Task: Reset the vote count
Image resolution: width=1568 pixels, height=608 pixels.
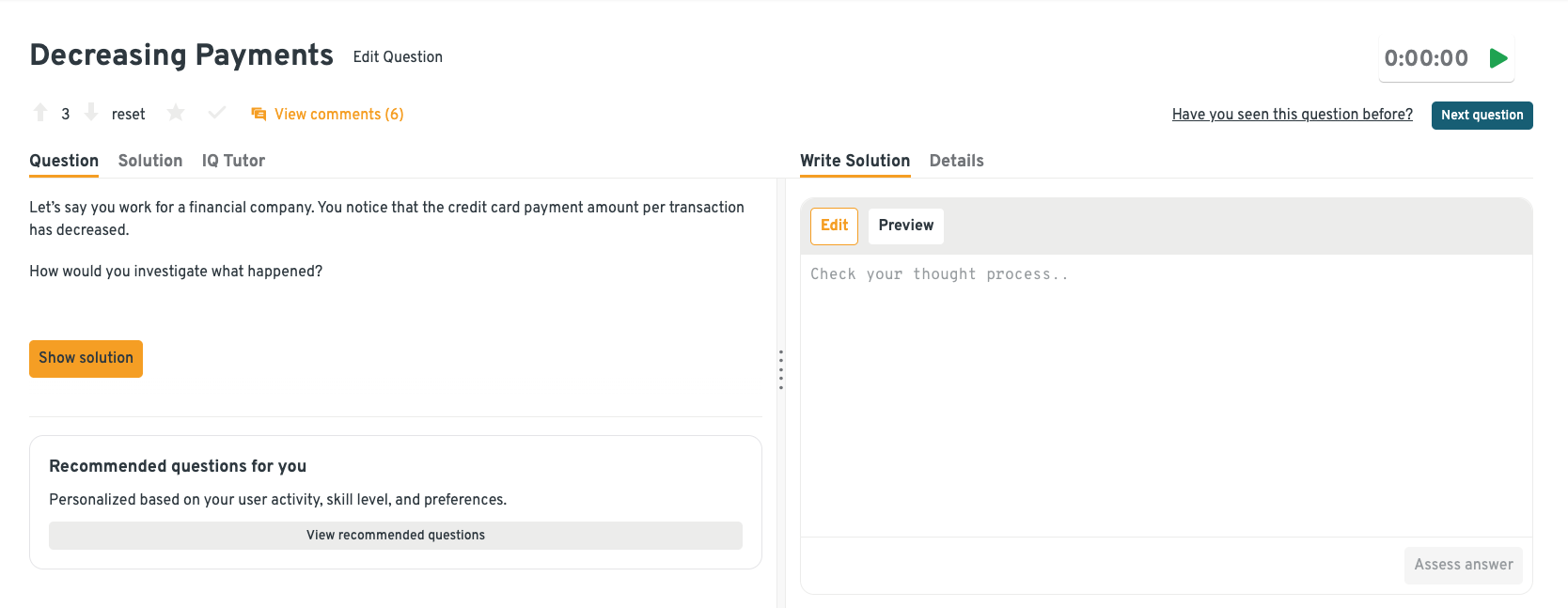Action: [x=128, y=115]
